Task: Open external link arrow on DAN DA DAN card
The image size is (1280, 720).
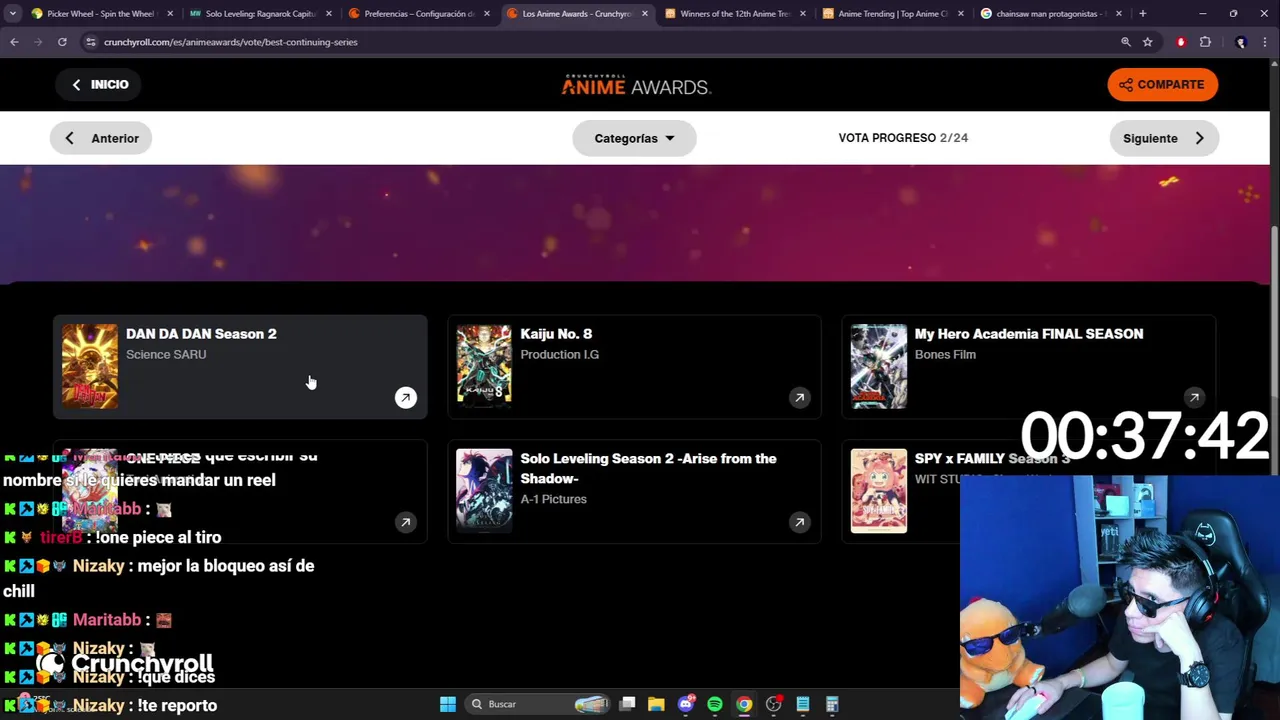Action: pyautogui.click(x=405, y=398)
